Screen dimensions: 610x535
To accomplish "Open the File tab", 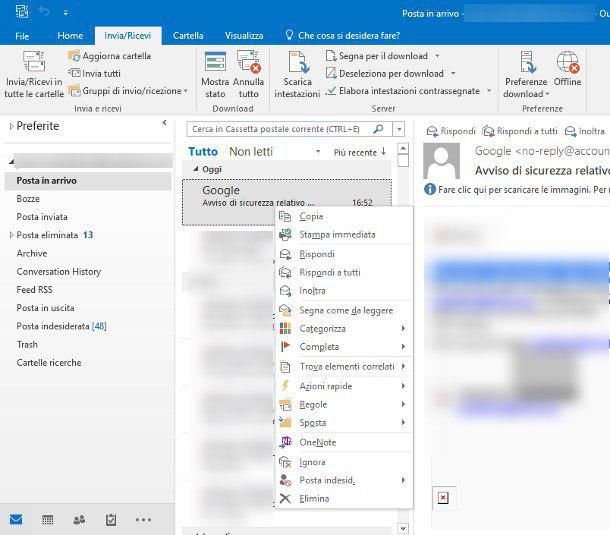I will click(22, 36).
